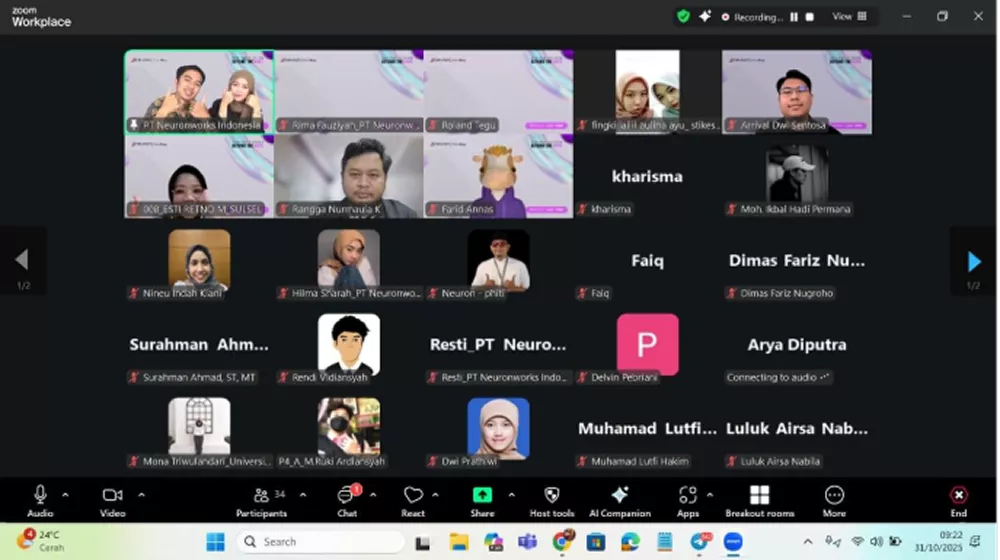Expand chat options arrow

(x=373, y=495)
